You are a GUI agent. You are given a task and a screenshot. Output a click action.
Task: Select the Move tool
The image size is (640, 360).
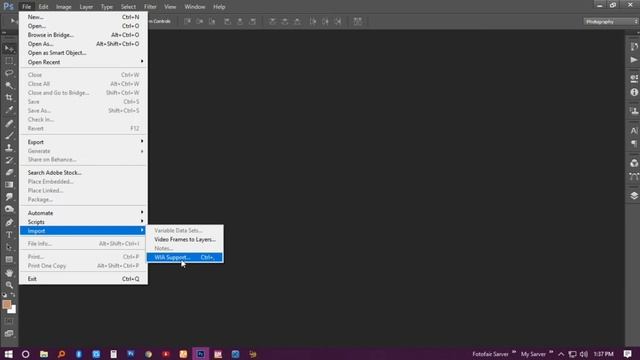coord(9,49)
